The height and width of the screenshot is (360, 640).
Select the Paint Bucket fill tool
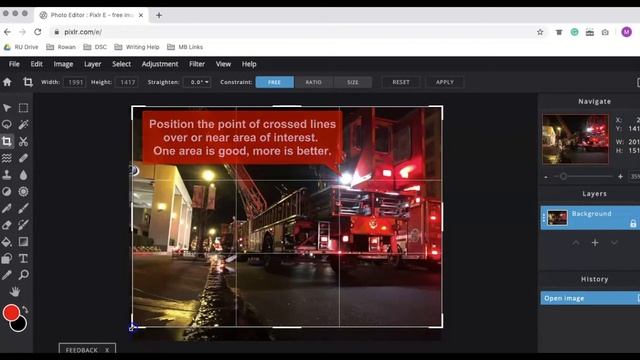point(7,242)
